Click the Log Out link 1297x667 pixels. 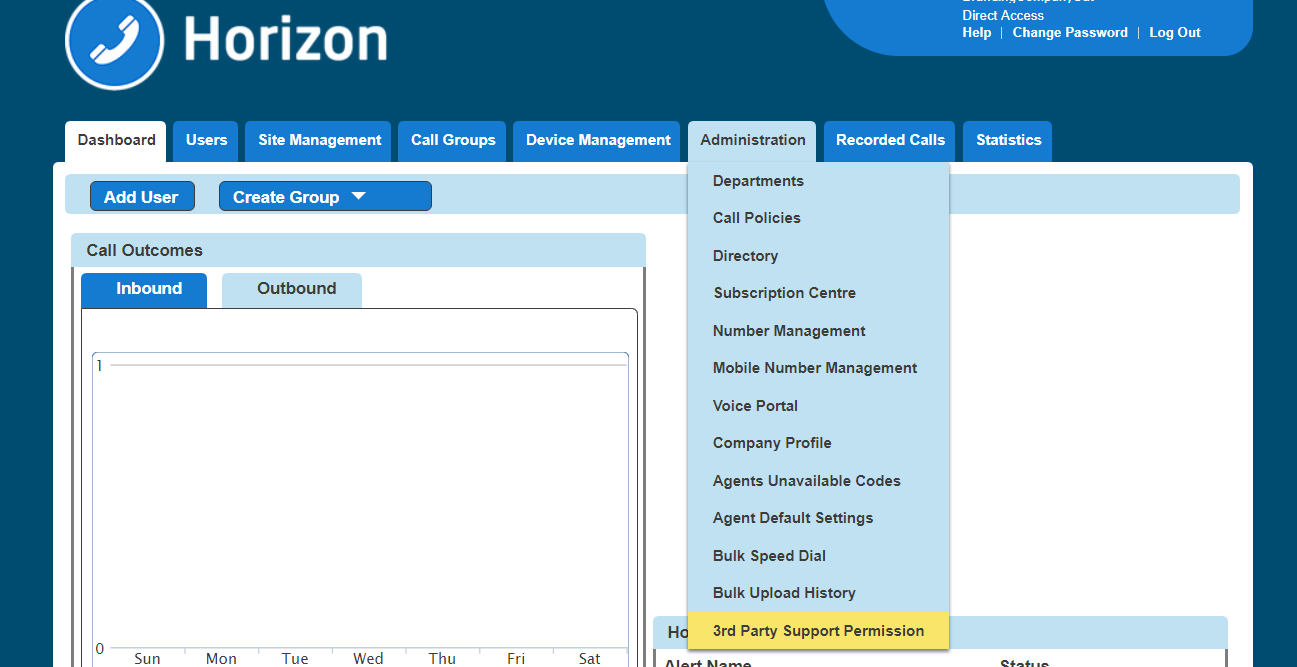pyautogui.click(x=1175, y=33)
